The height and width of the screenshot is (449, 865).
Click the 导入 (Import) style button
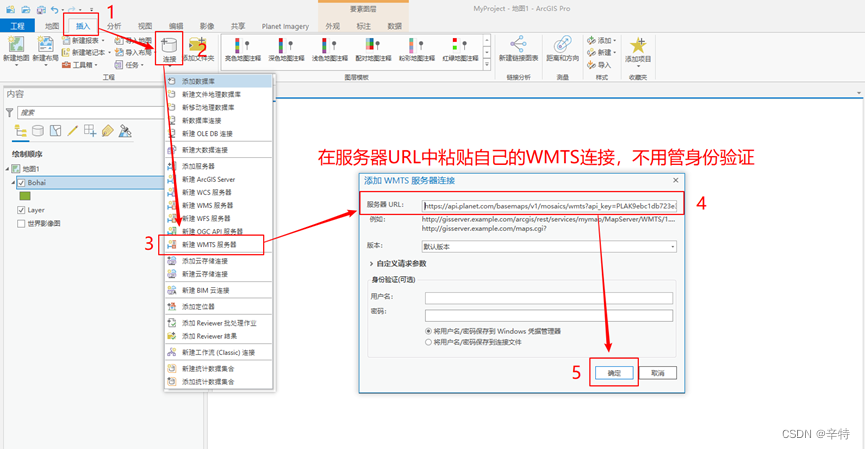pos(600,65)
